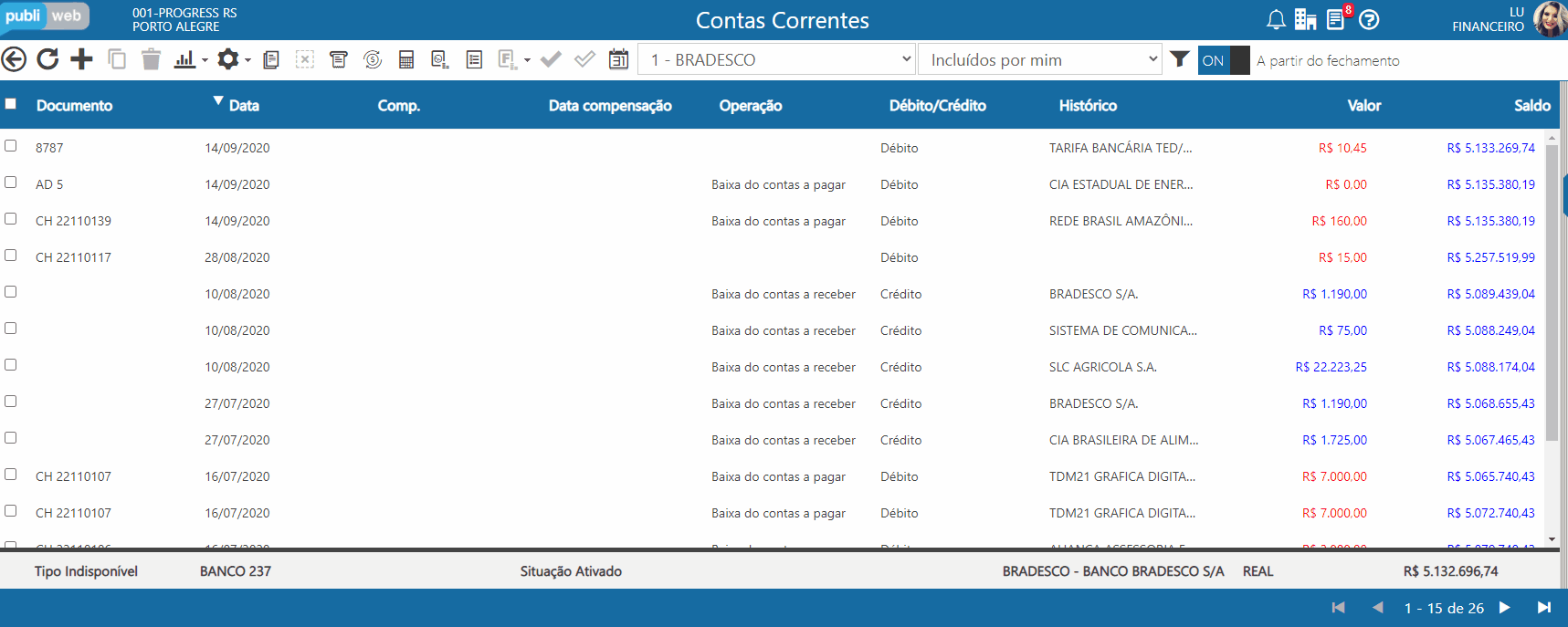The width and height of the screenshot is (1568, 627).
Task: Sort by the Documento column header
Action: tap(74, 106)
